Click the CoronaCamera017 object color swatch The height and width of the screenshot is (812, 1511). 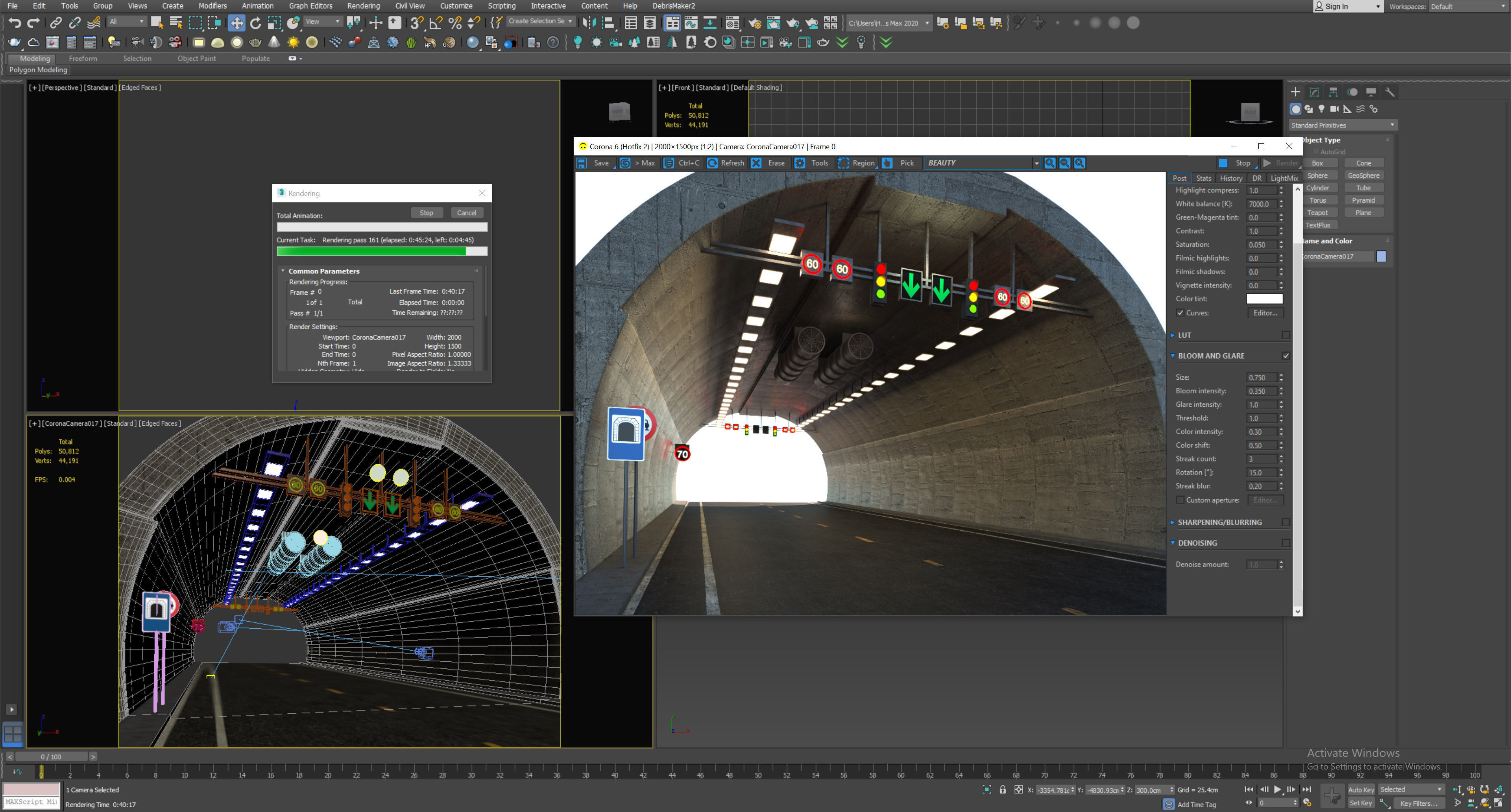pos(1381,256)
